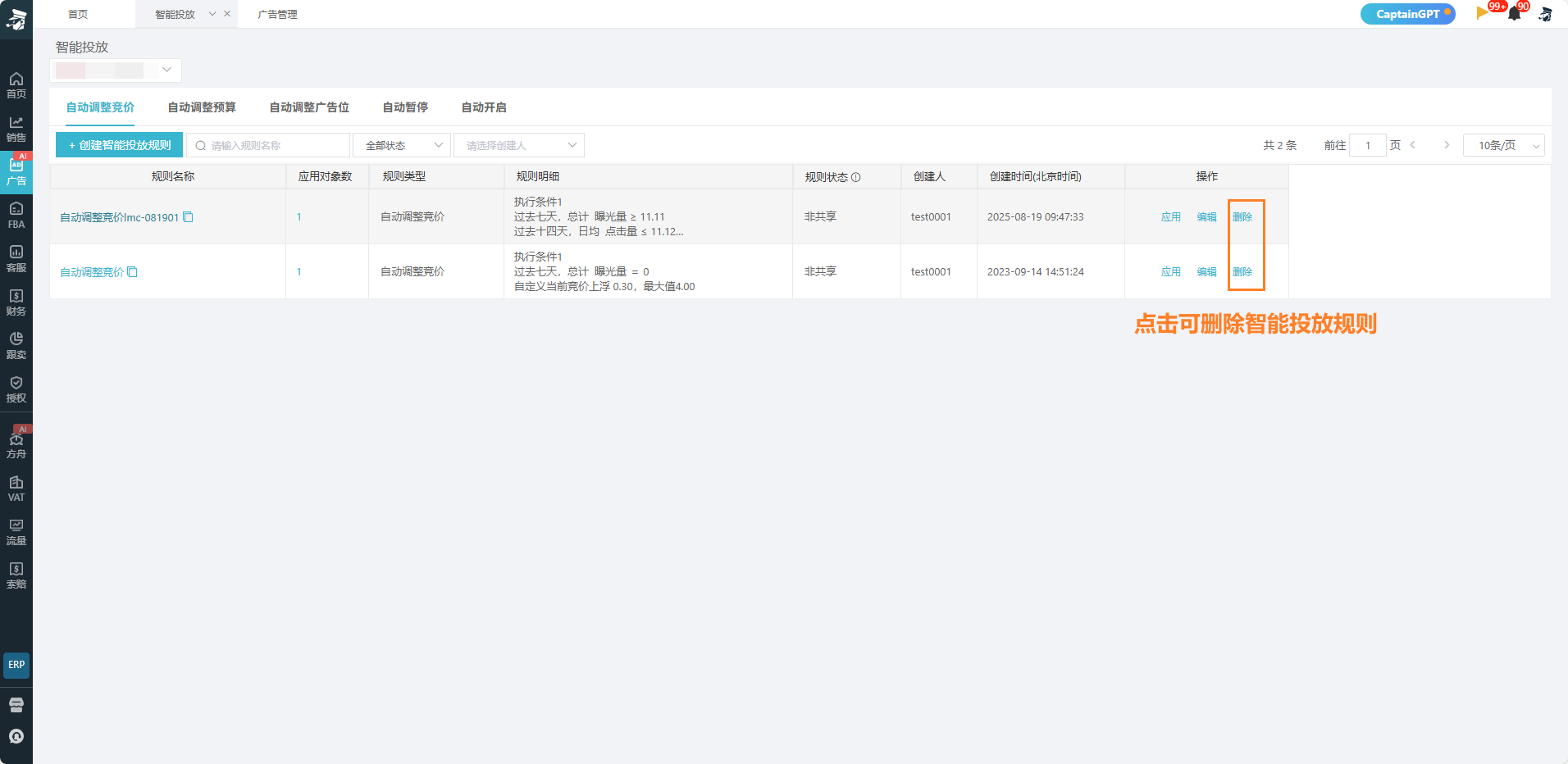Close the 智能投放 page tab

(227, 14)
